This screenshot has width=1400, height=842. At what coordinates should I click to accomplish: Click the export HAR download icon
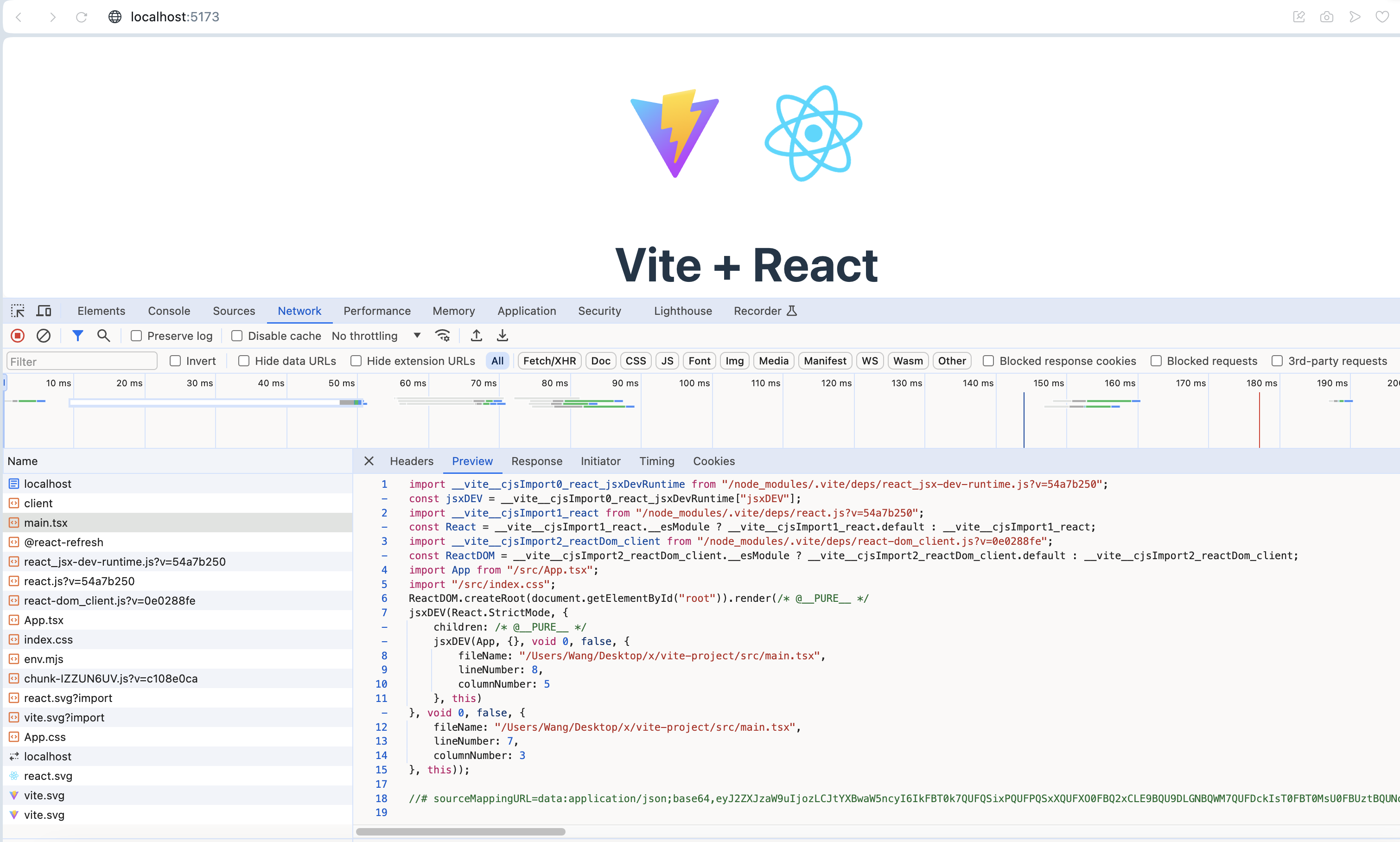tap(503, 336)
